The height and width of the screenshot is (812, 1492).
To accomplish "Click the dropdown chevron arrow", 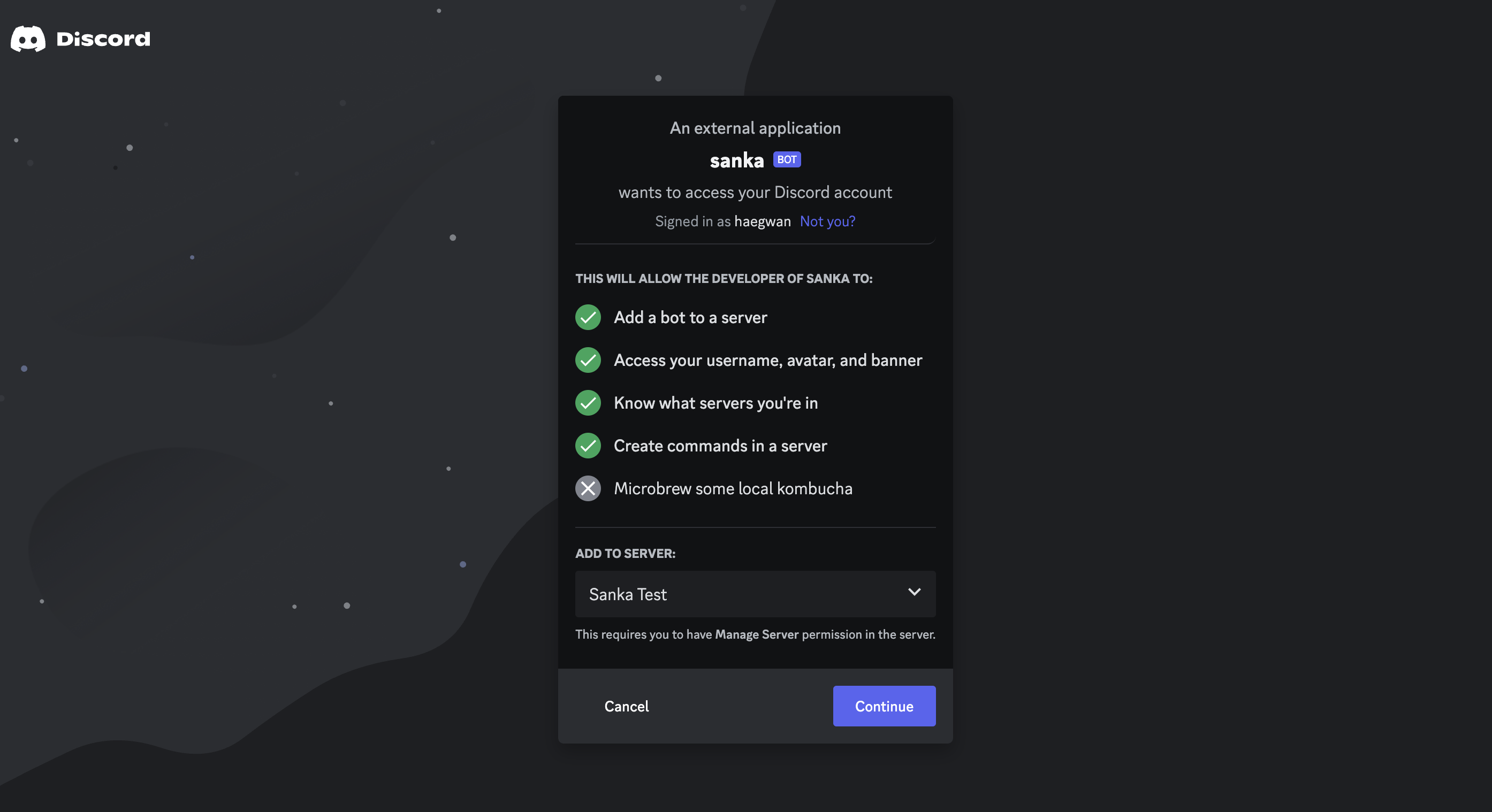I will [x=914, y=592].
